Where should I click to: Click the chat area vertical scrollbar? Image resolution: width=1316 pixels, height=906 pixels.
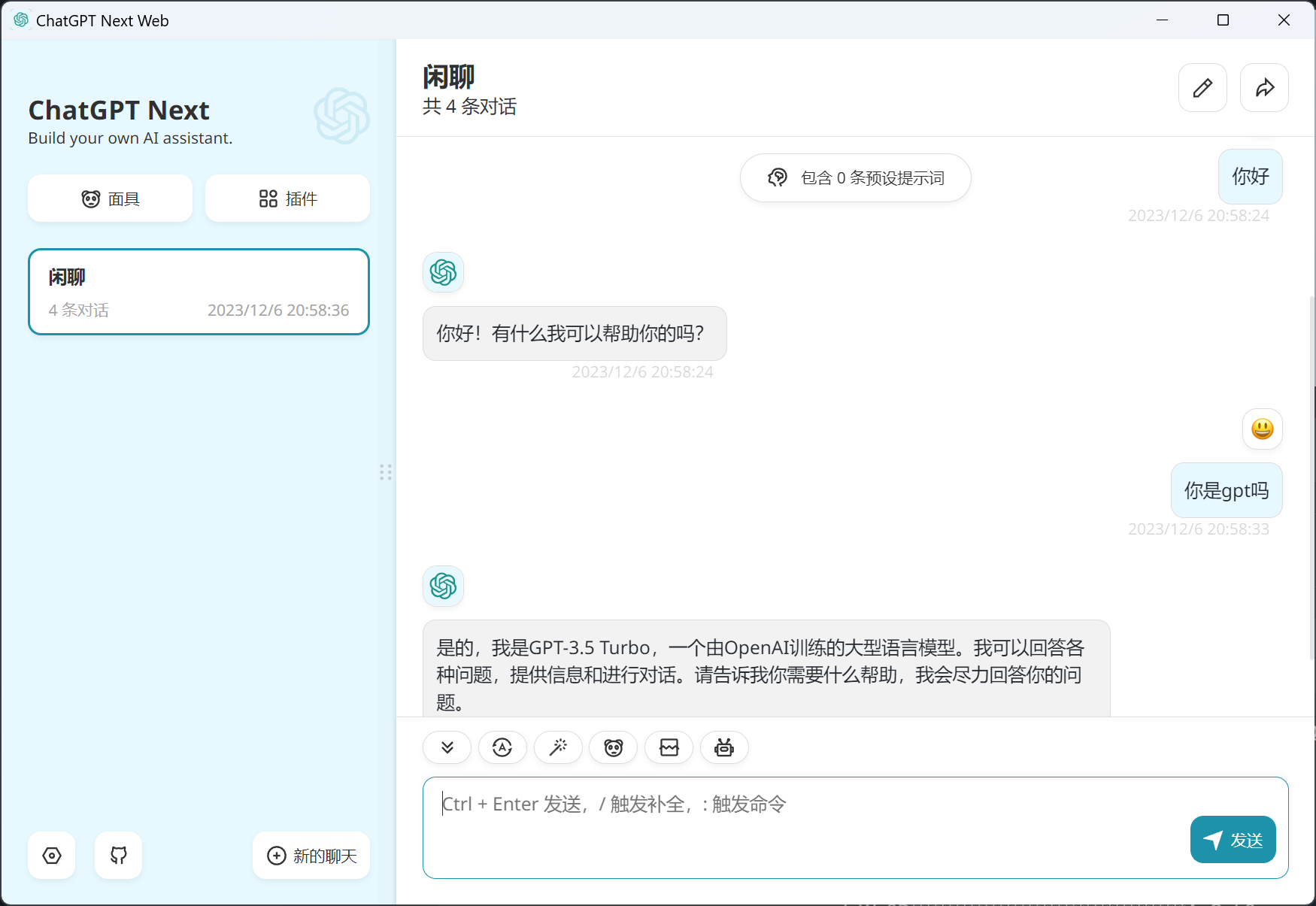(x=1312, y=477)
